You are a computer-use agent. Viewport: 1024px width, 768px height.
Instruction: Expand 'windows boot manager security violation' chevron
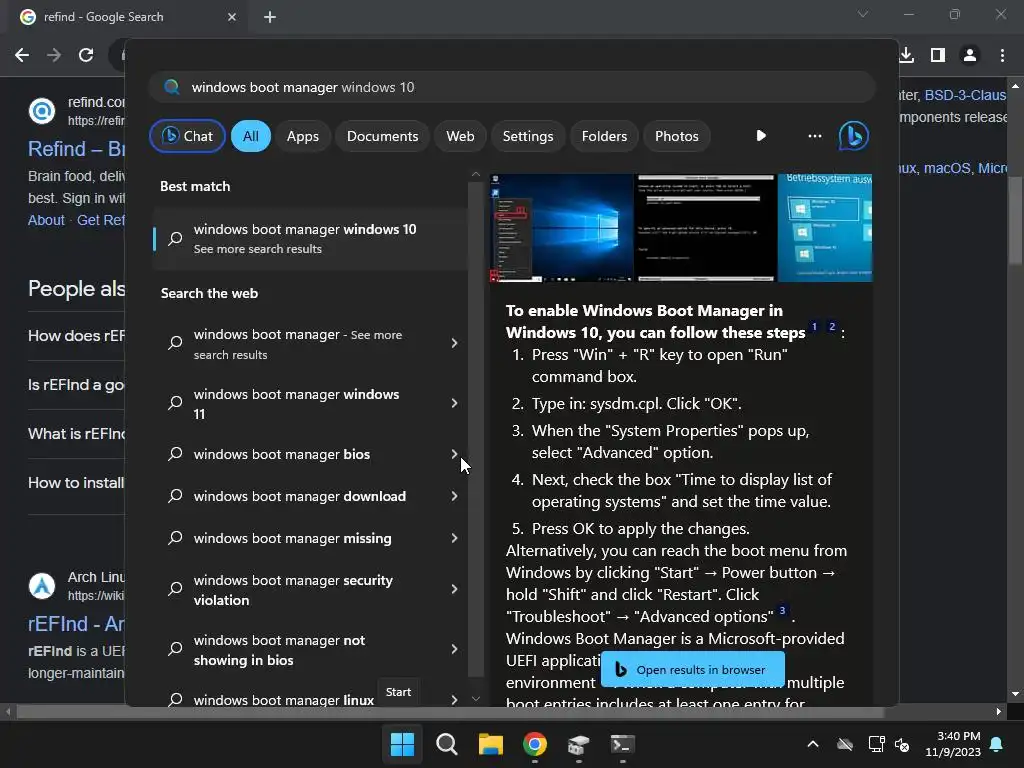[x=455, y=589]
